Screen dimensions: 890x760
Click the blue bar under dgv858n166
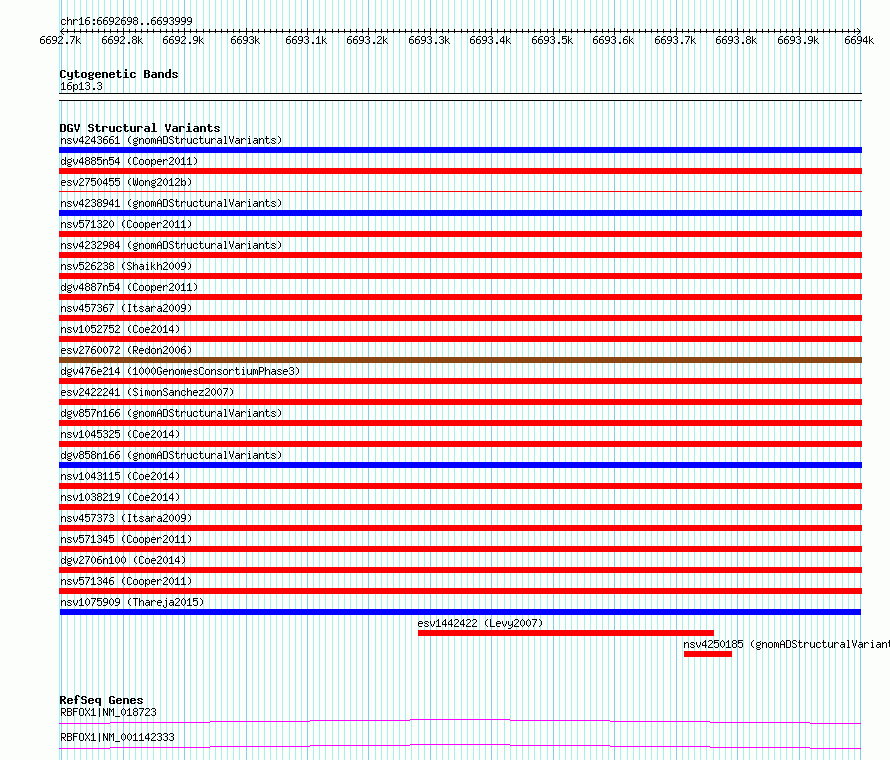(x=460, y=465)
